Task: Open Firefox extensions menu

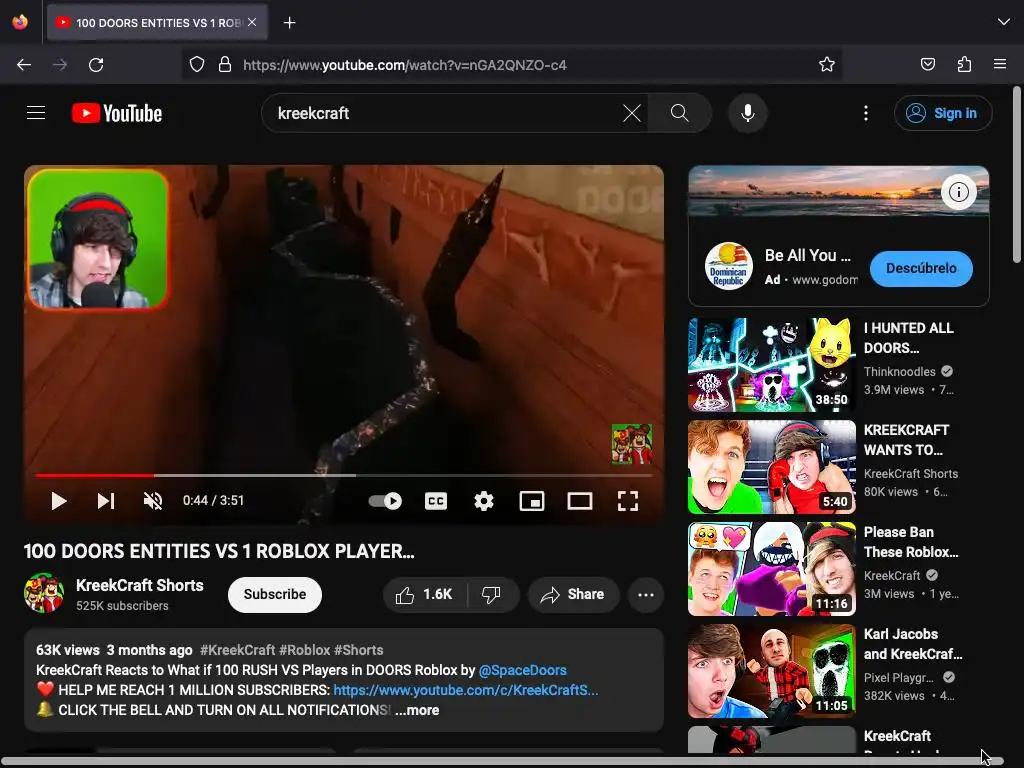Action: pyautogui.click(x=964, y=65)
